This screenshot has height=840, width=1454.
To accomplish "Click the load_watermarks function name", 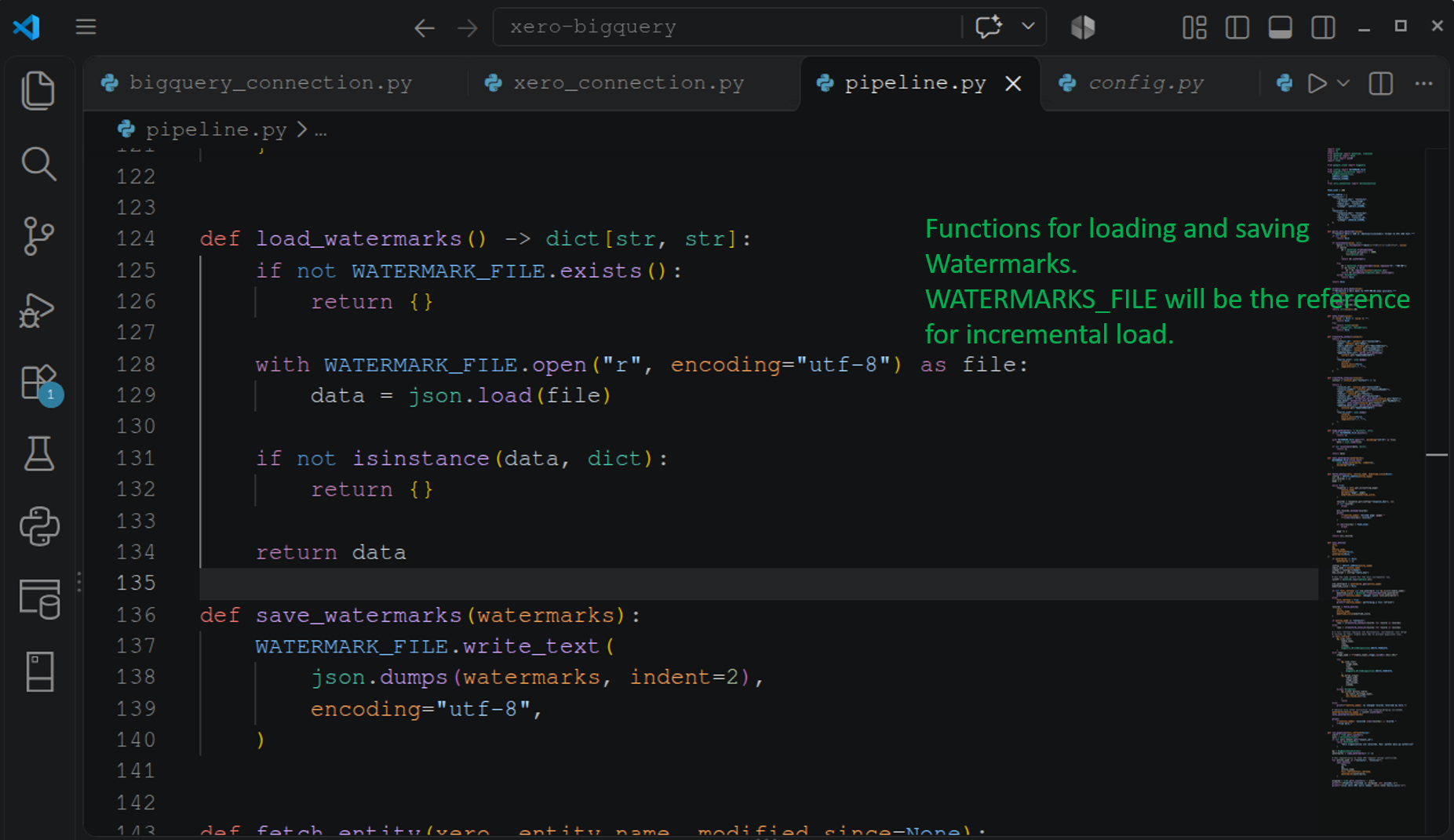I will point(358,238).
